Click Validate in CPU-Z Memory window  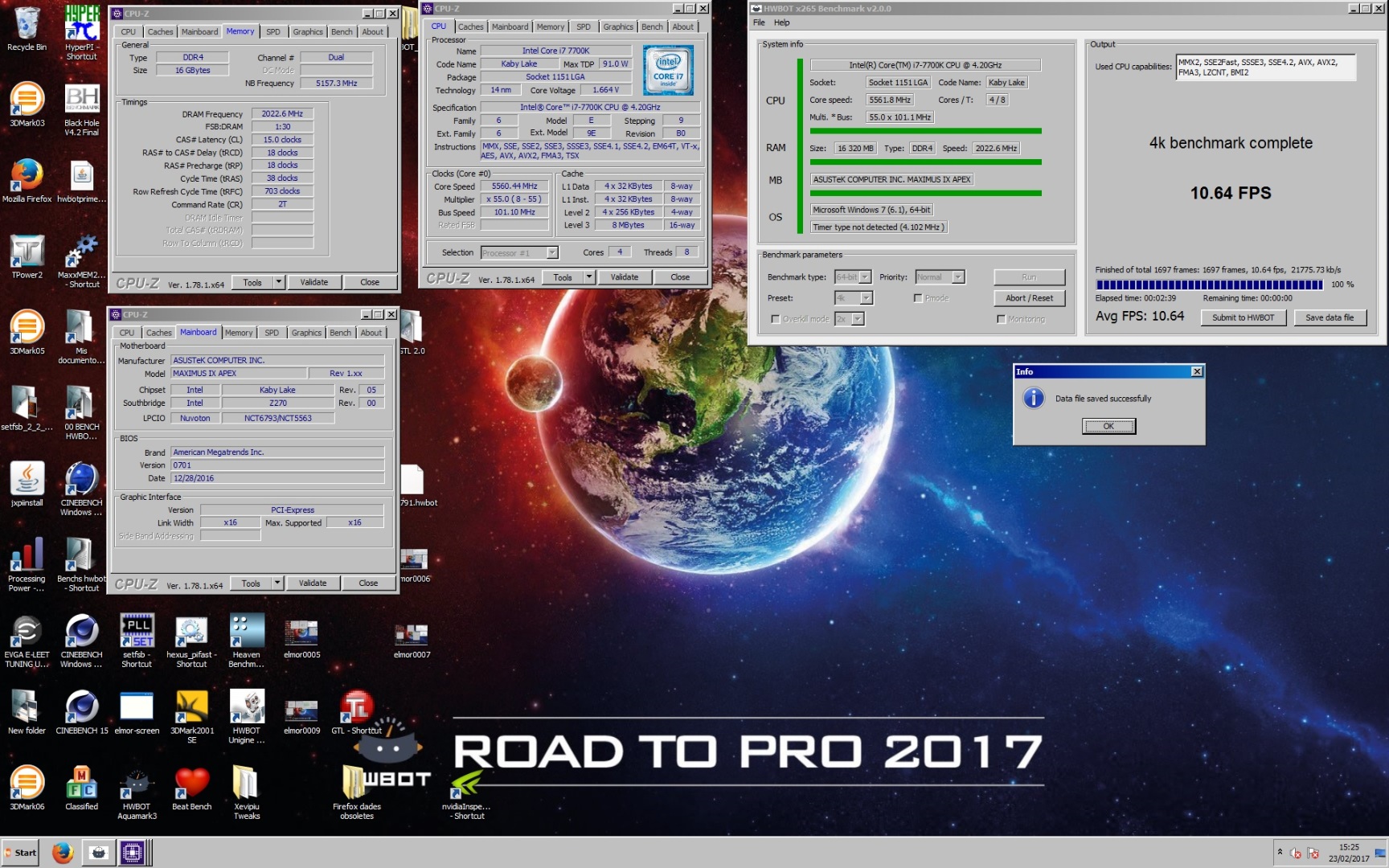(x=314, y=282)
